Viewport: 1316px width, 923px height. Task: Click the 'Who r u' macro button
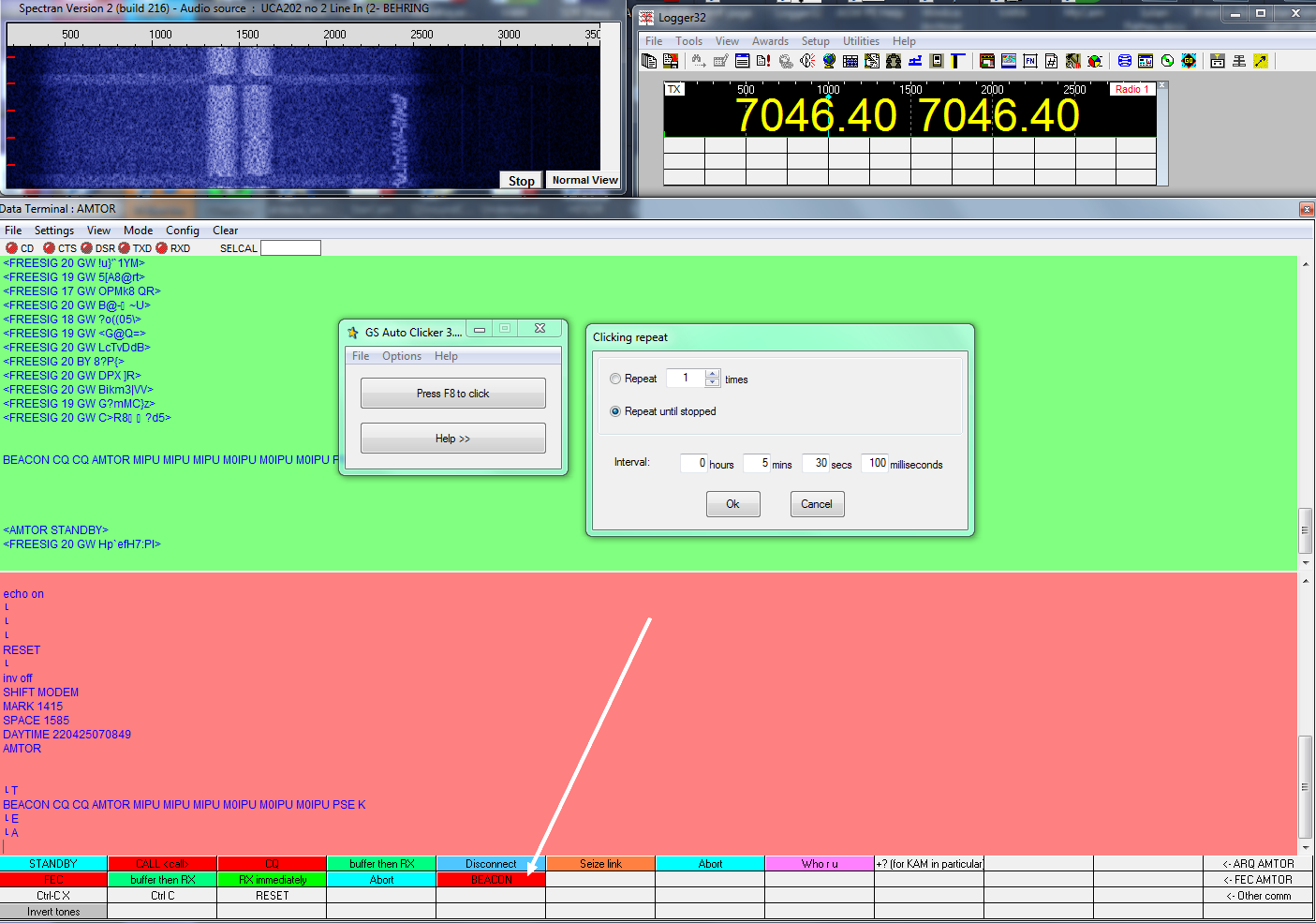tap(820, 864)
